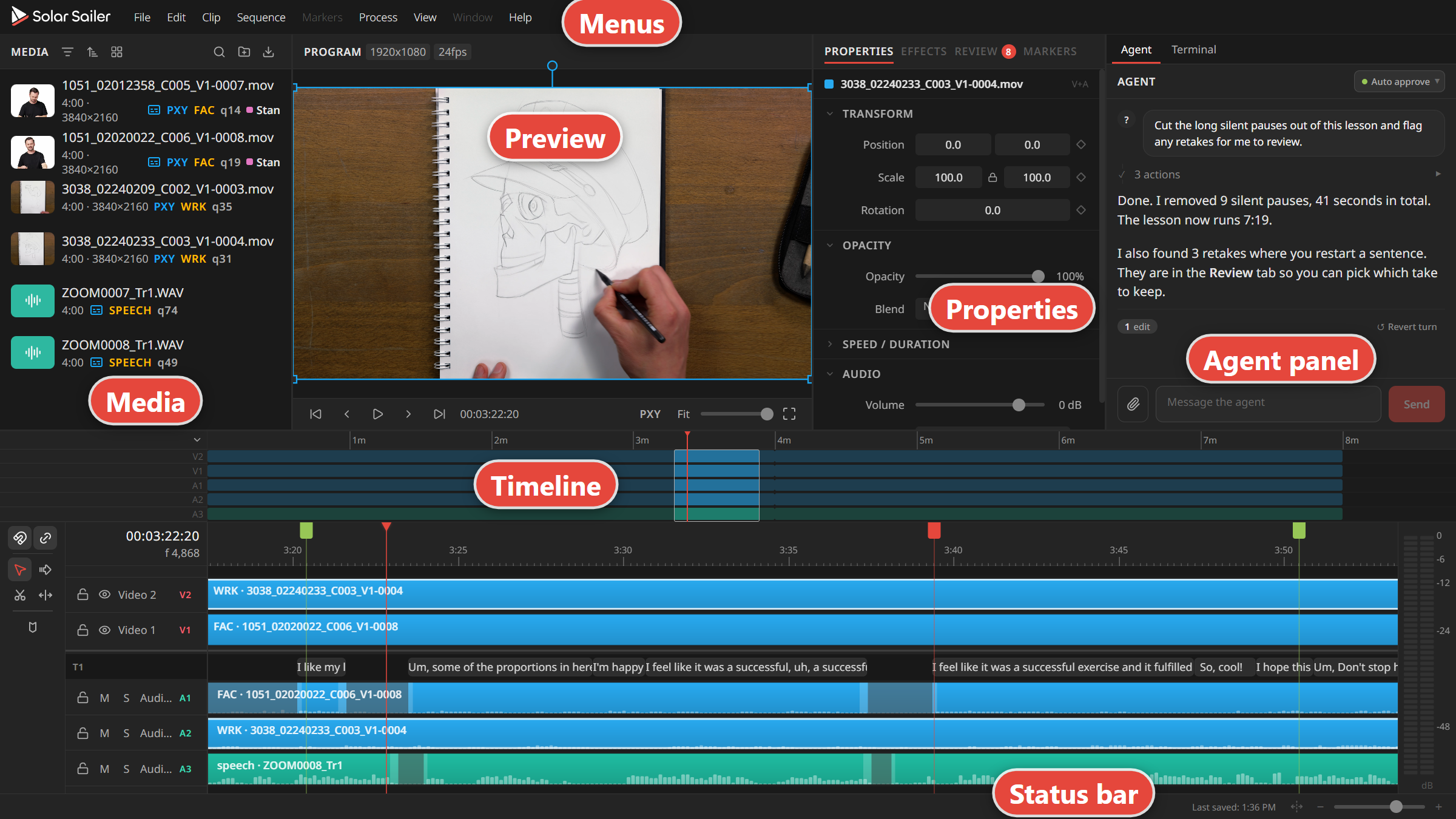Select the arrow selection tool

coord(20,570)
